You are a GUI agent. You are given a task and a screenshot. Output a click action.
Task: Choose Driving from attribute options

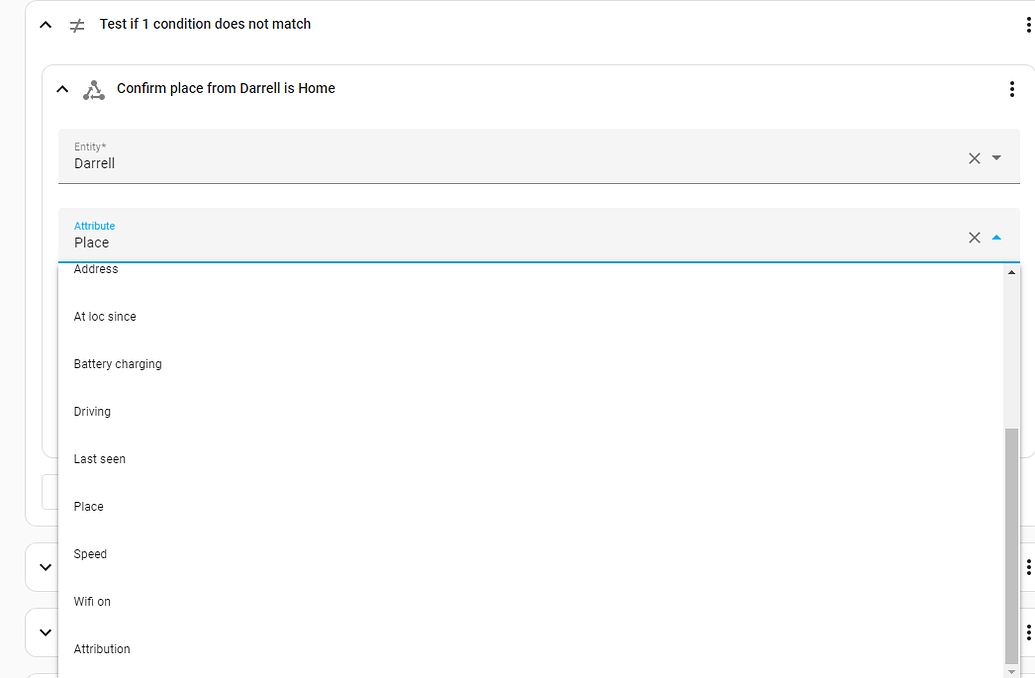tap(92, 412)
